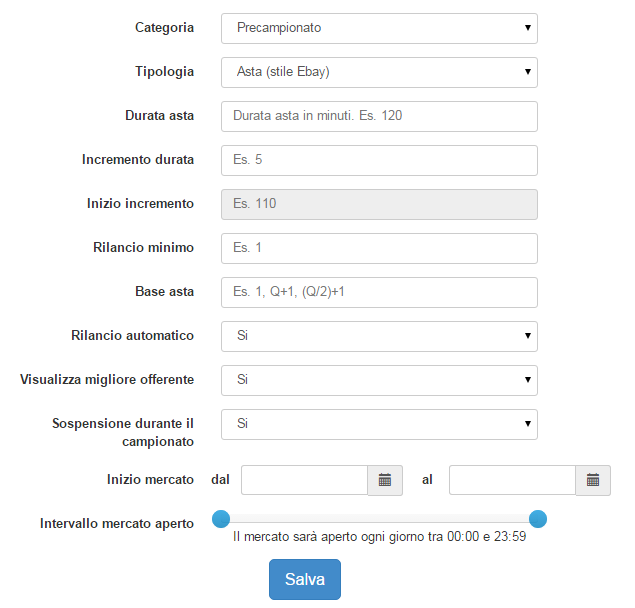Image resolution: width=635 pixels, height=608 pixels.
Task: Click the disabled Inizio incremento field
Action: pyautogui.click(x=379, y=205)
